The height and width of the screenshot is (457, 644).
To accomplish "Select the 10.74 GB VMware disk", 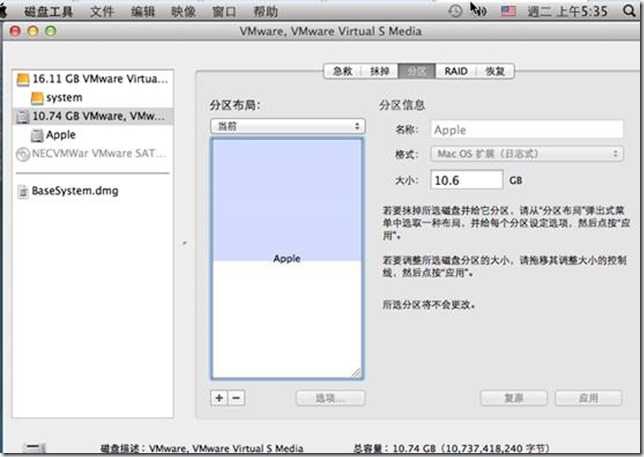I will tap(93, 116).
